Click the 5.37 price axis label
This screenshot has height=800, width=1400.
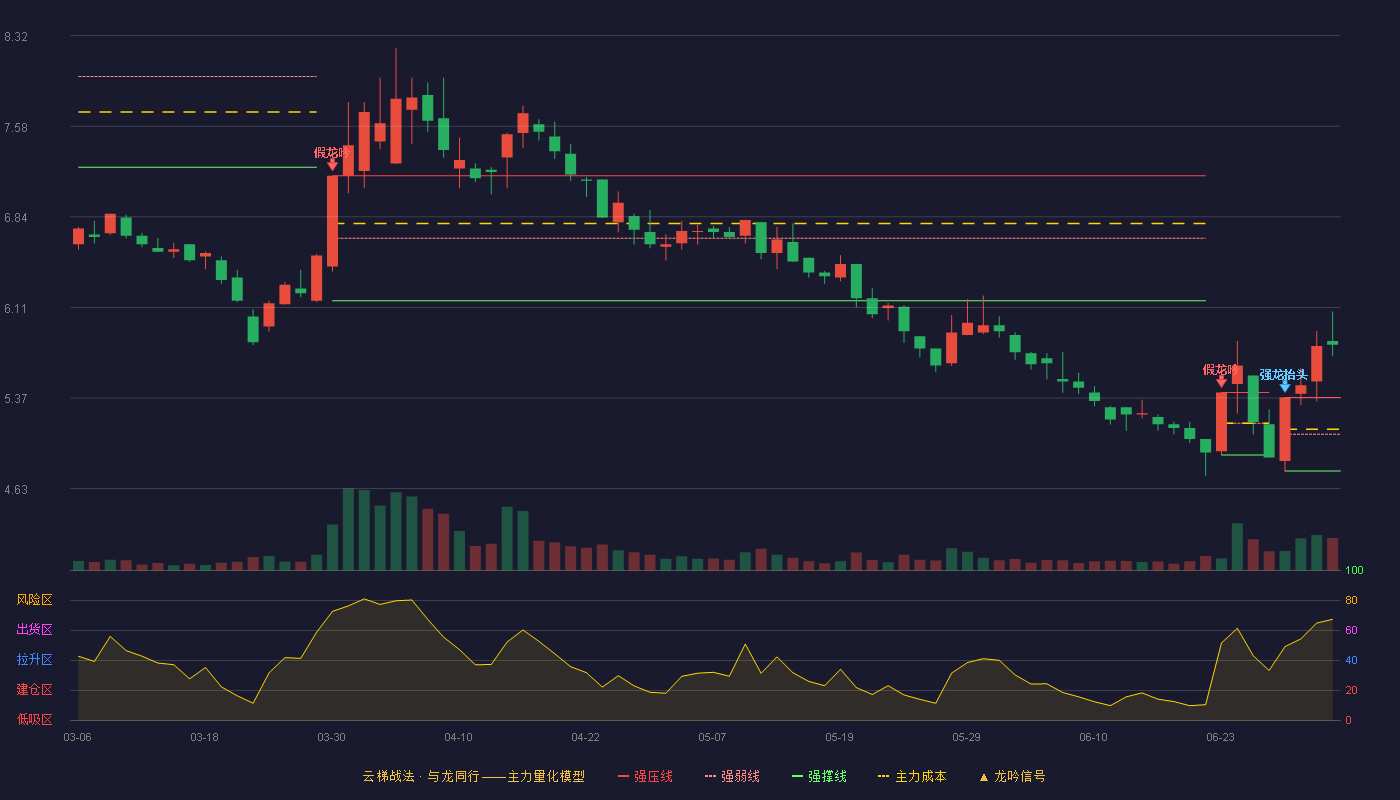pyautogui.click(x=16, y=399)
